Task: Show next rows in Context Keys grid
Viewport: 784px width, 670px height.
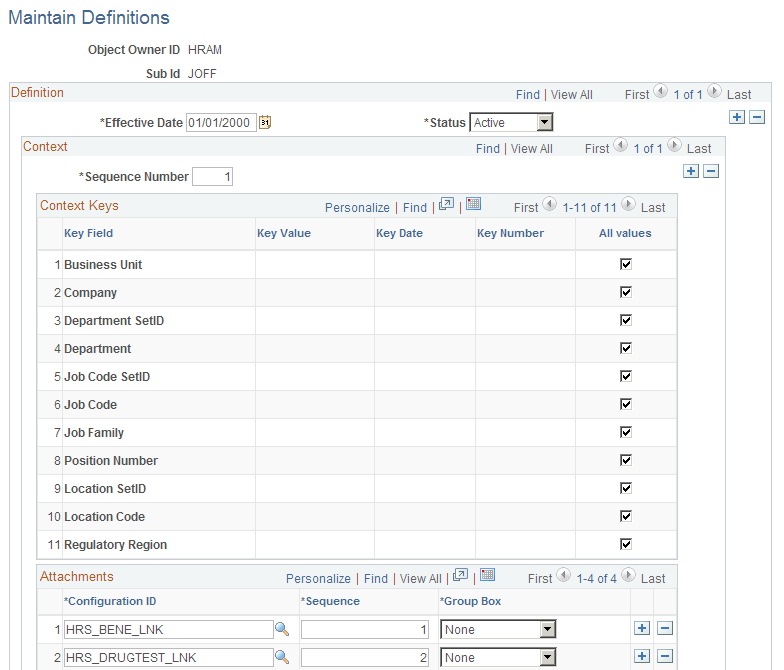Action: [628, 204]
